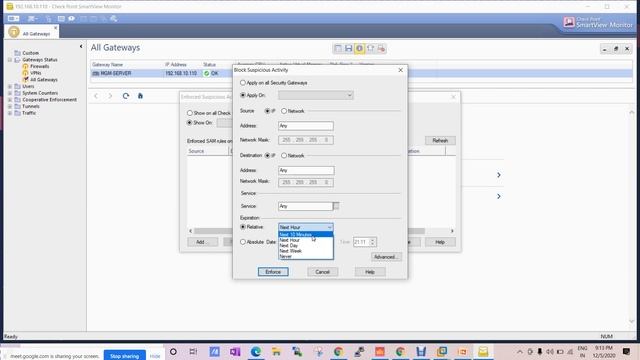Click the Source Address input field
The image size is (640, 360).
306,126
